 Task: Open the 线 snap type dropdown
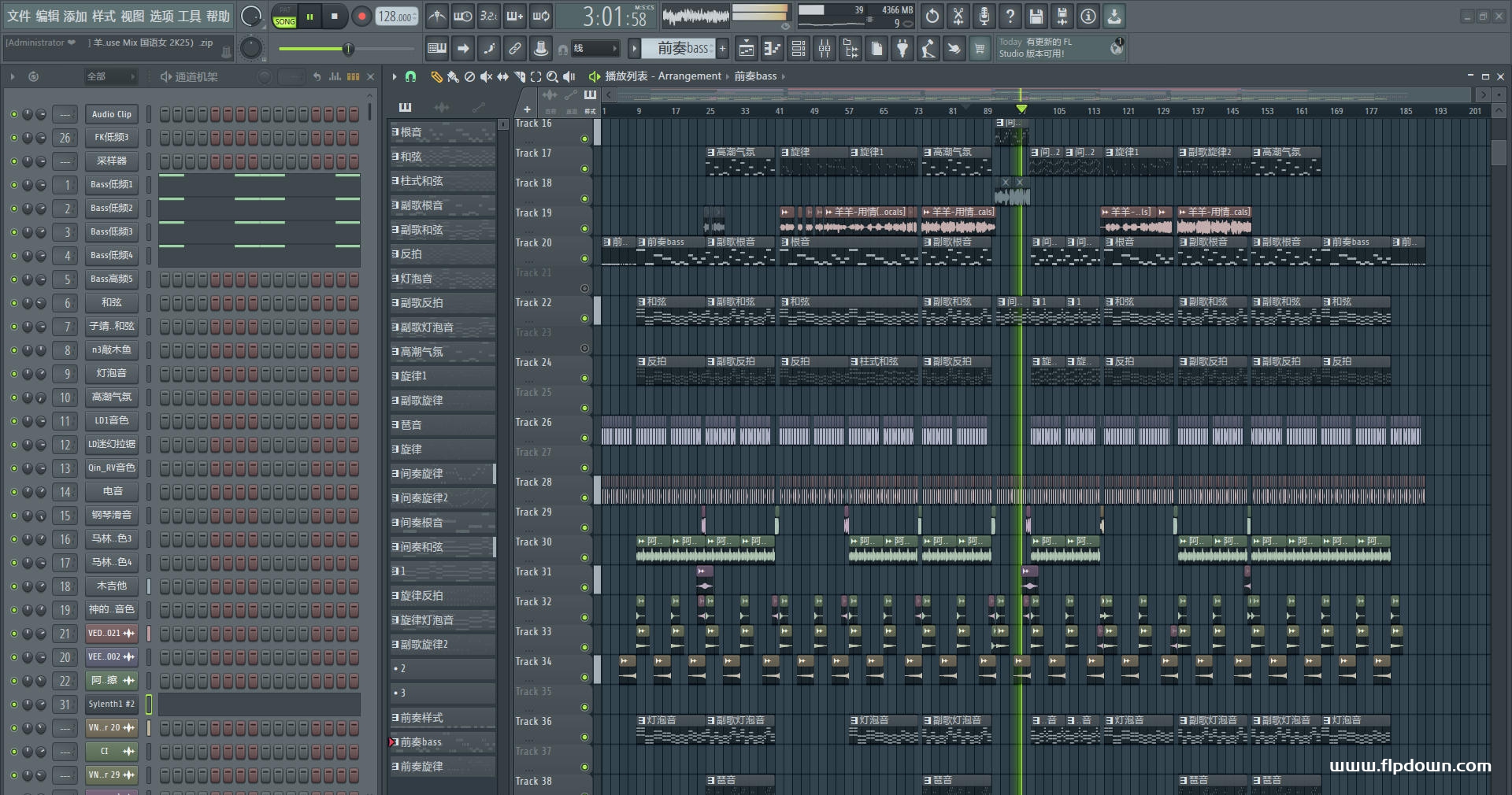pyautogui.click(x=595, y=49)
